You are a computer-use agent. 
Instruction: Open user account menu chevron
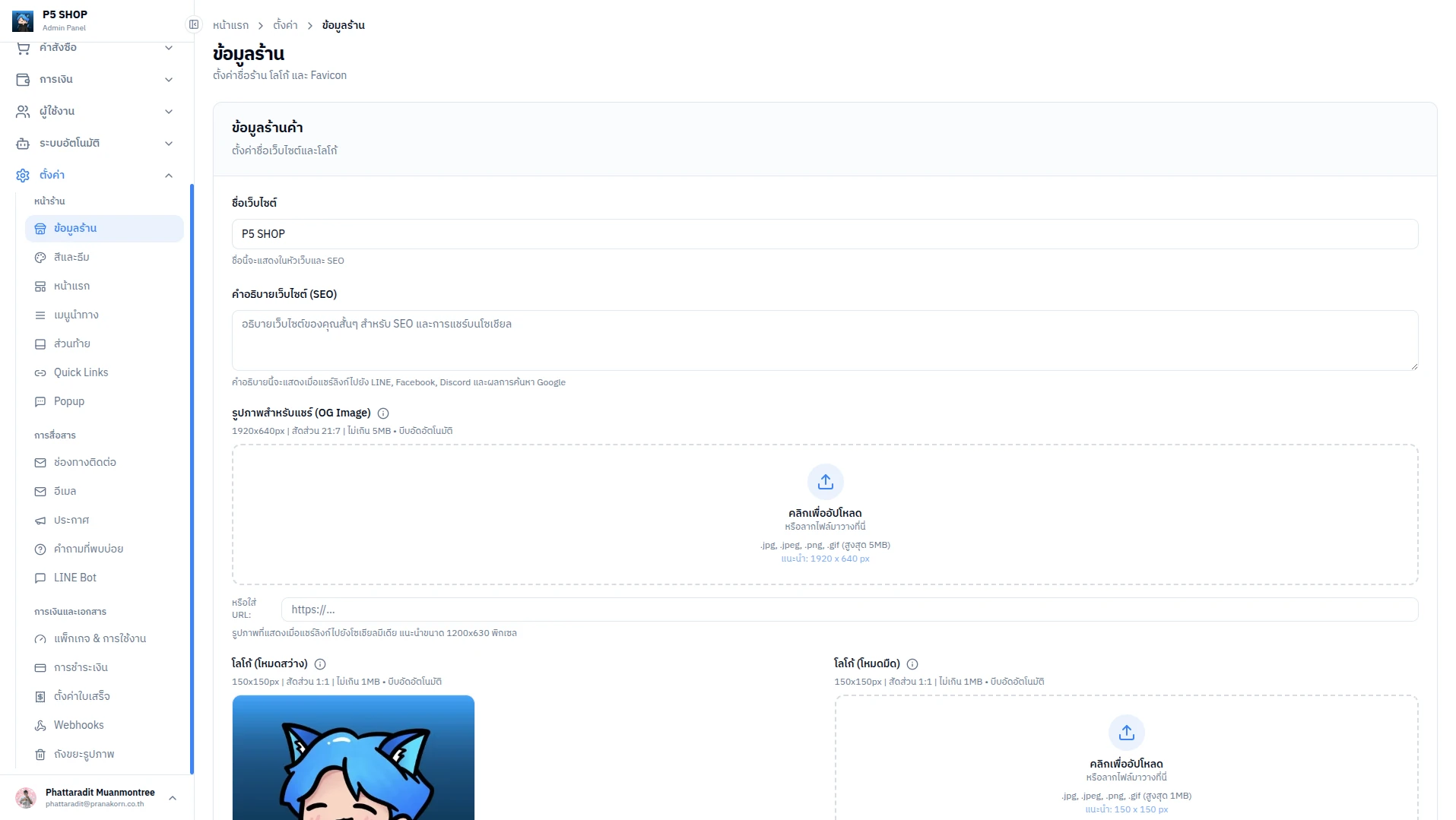(173, 798)
